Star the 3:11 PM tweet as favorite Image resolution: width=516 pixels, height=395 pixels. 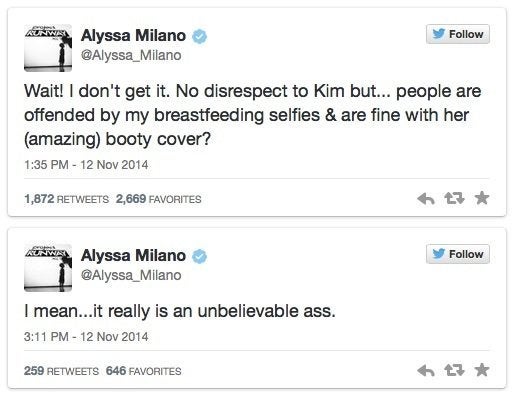click(x=482, y=370)
